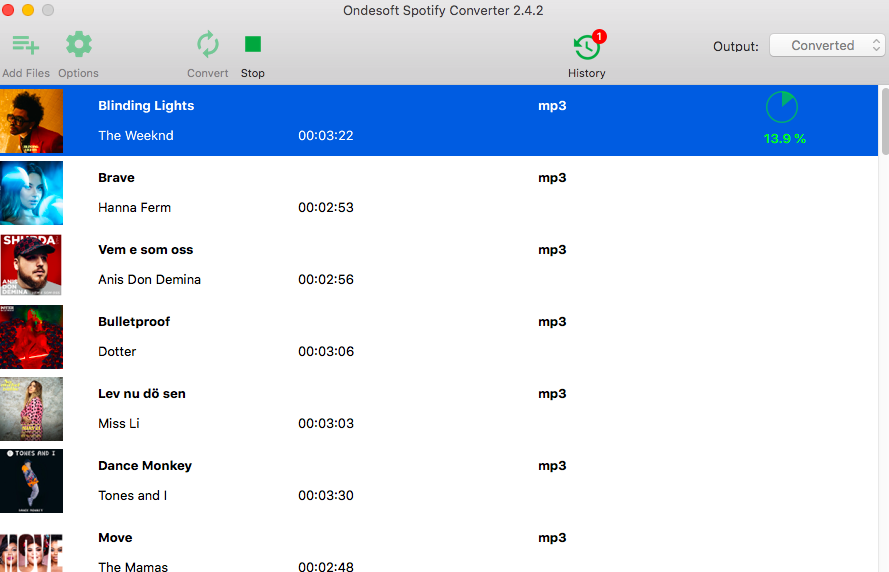889x572 pixels.
Task: Click the red History notification badge
Action: [x=599, y=36]
